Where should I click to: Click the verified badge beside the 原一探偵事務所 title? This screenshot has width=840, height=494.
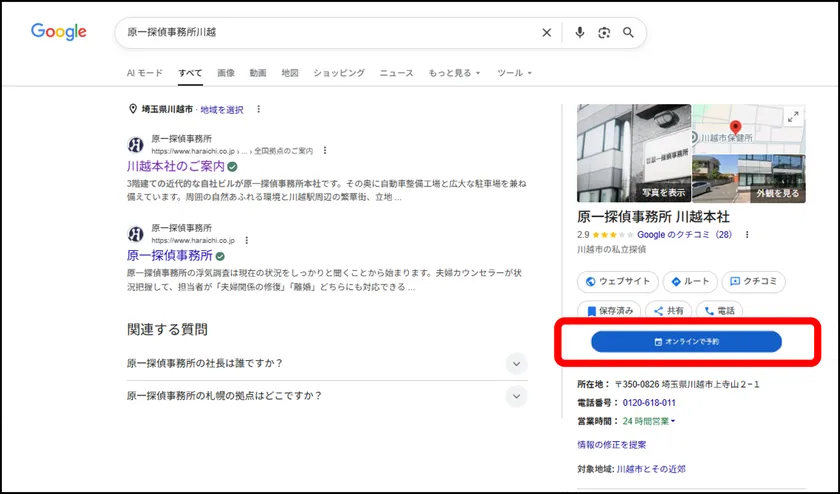click(220, 256)
